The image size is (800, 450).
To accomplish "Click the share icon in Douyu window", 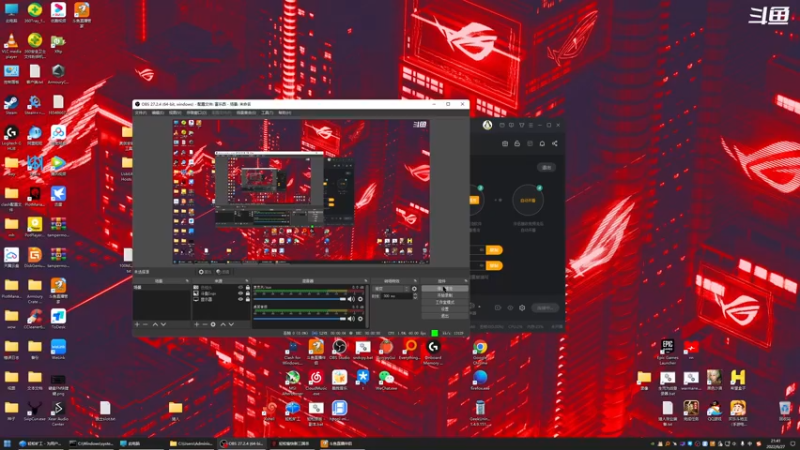I will [x=555, y=144].
